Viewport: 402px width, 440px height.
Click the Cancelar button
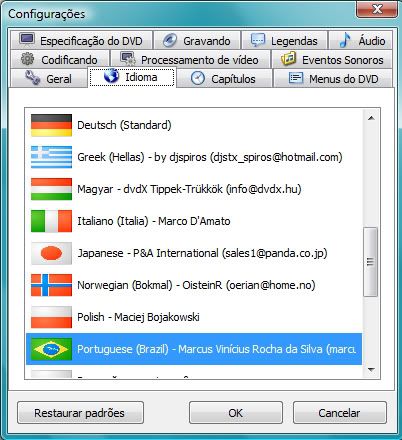(340, 413)
